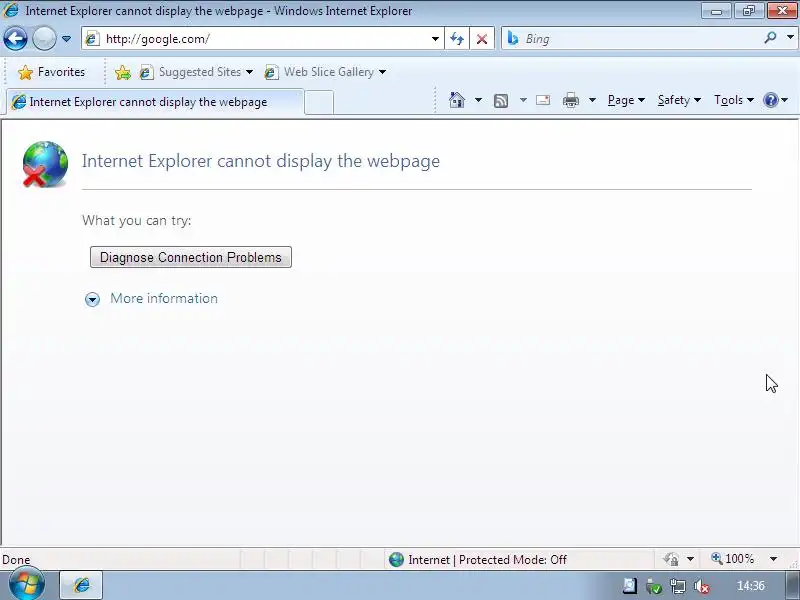Image resolution: width=800 pixels, height=600 pixels.
Task: Click the Windows Start orb
Action: pos(27,585)
